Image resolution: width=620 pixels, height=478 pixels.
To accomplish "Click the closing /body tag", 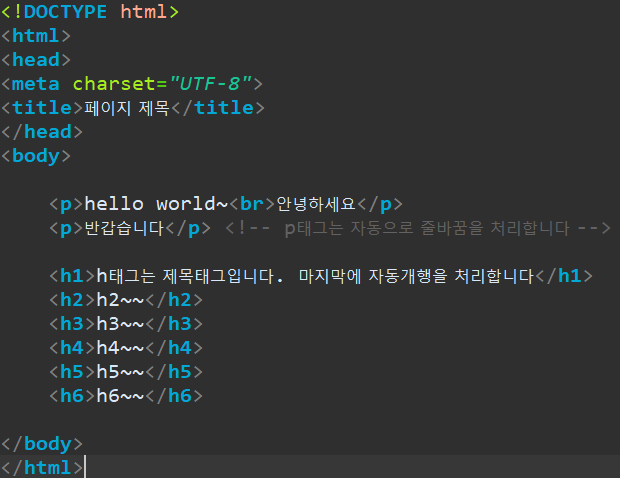I will point(42,444).
